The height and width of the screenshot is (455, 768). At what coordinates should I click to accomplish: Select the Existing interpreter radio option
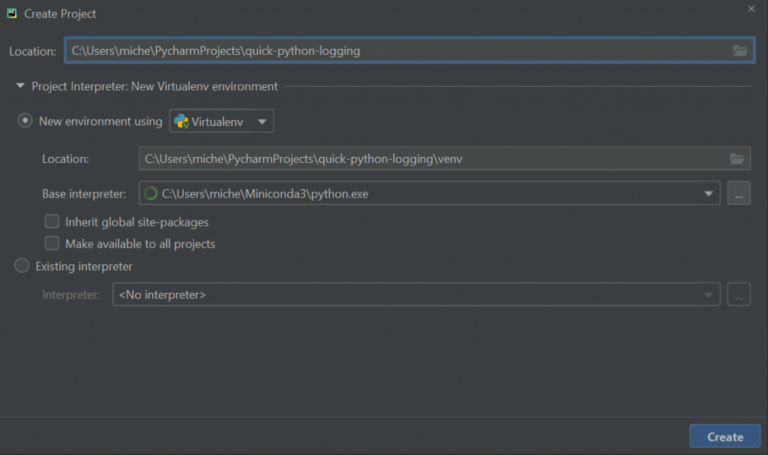tap(22, 266)
